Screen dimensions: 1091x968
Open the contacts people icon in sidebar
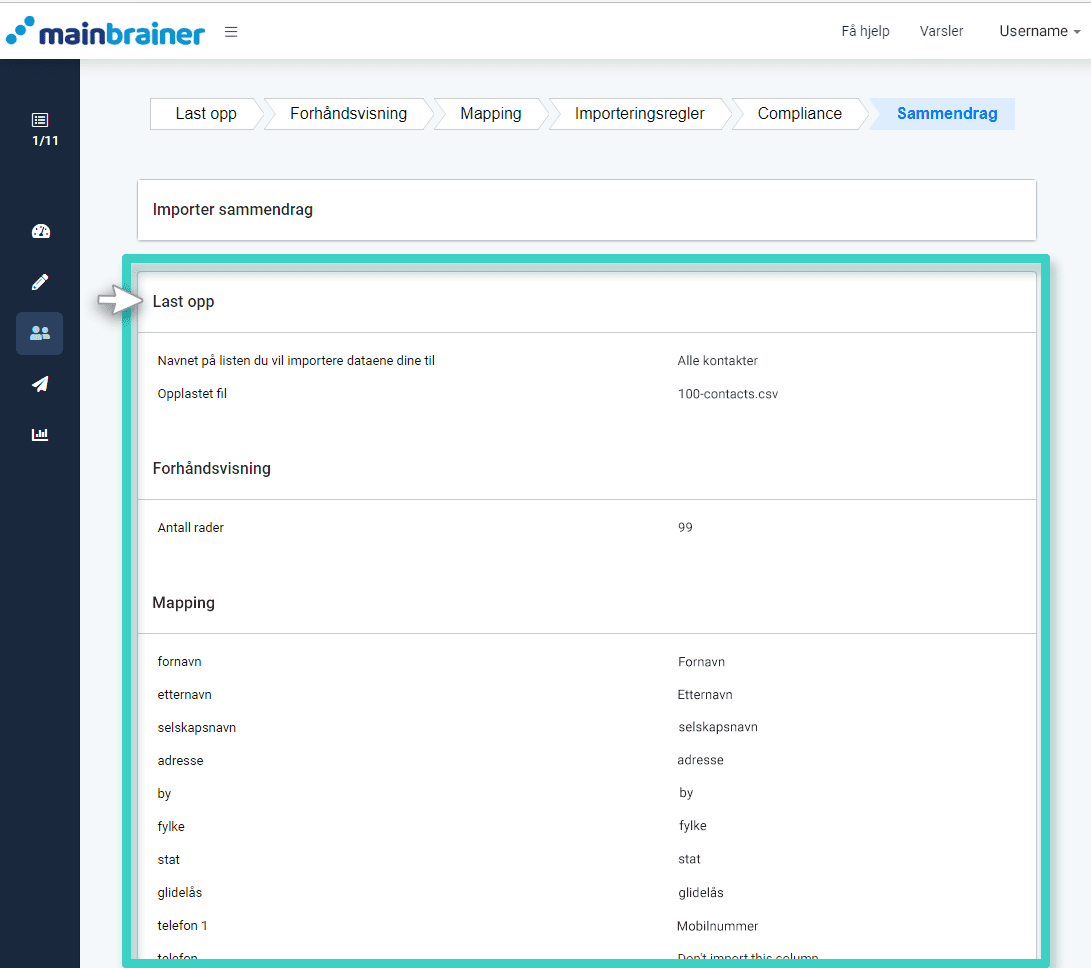[40, 333]
